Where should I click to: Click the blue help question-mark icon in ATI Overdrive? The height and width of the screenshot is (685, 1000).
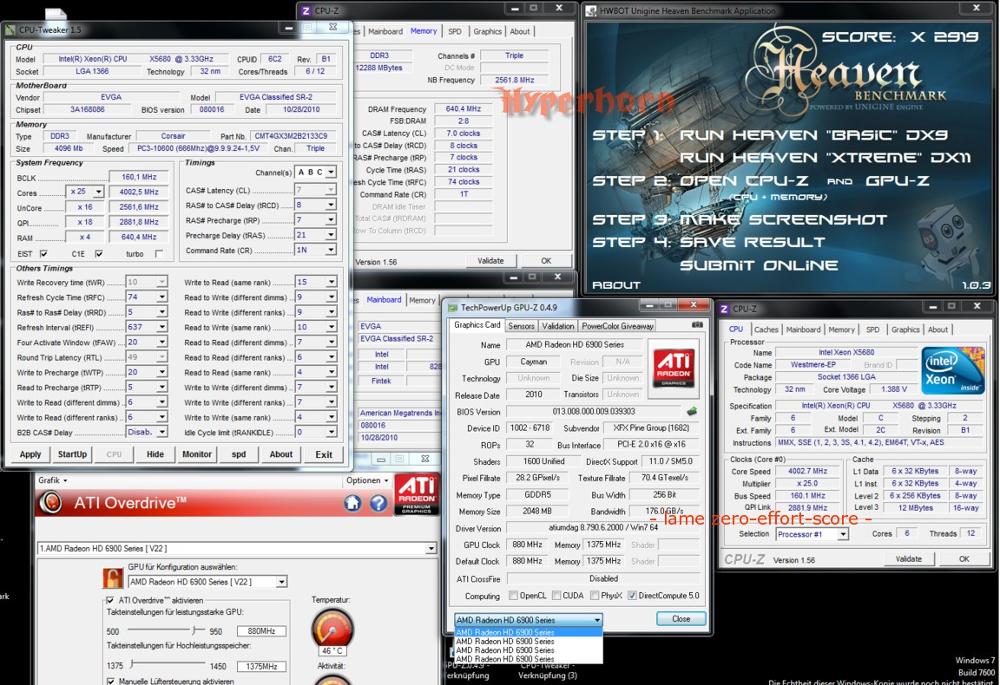click(x=379, y=503)
